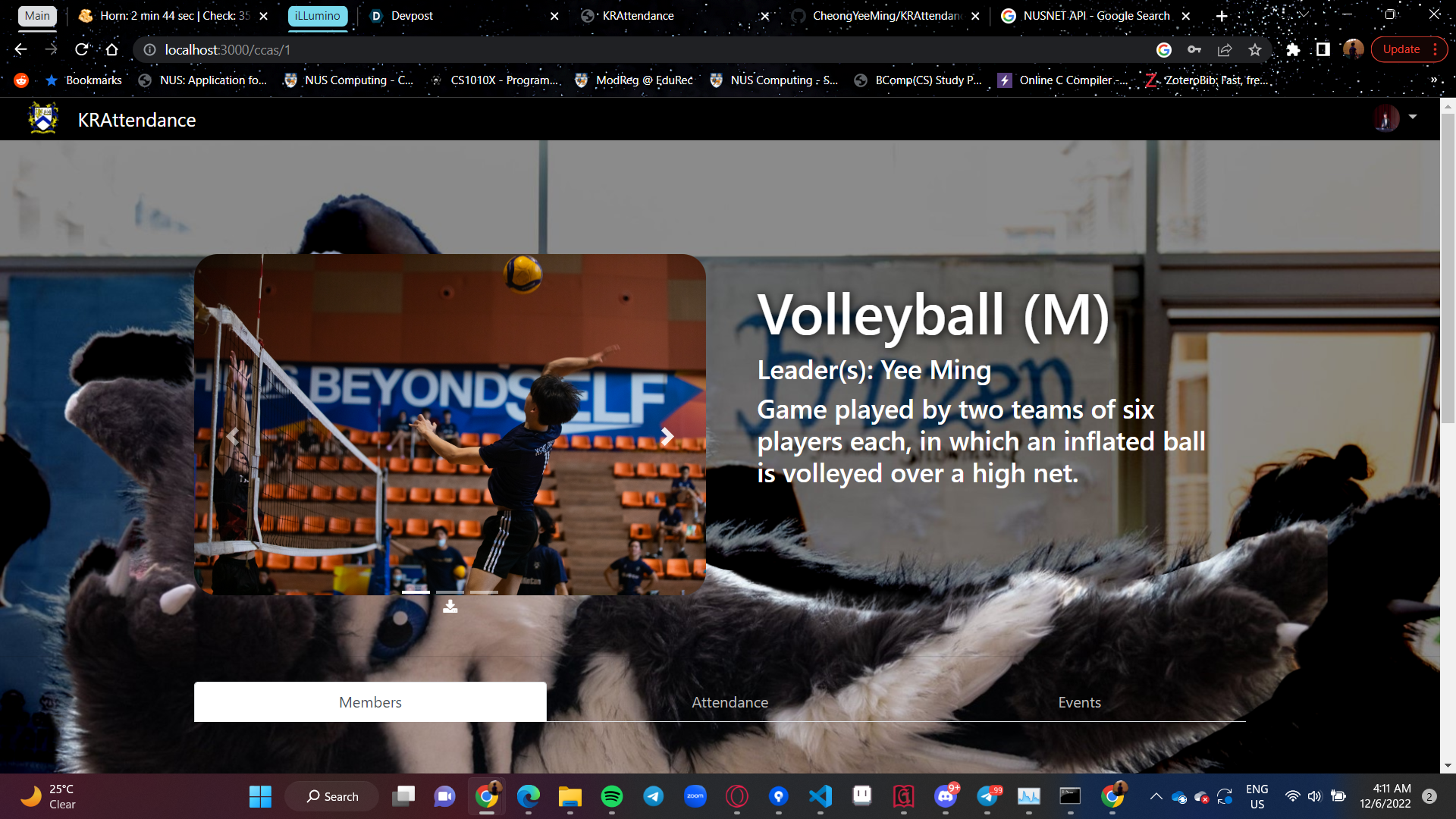
Task: Switch to the Events tab
Action: (x=1079, y=702)
